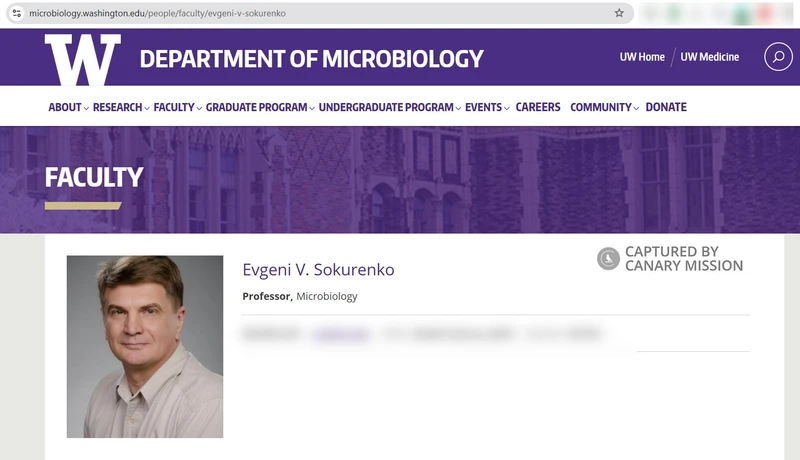Open the Donate menu item
The image size is (800, 460).
click(x=666, y=107)
